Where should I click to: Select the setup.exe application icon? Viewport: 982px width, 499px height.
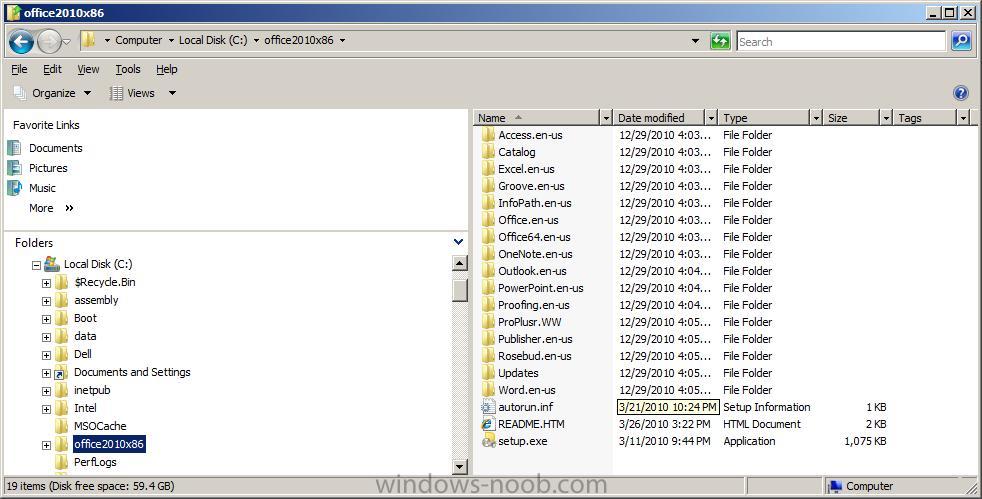[x=488, y=441]
